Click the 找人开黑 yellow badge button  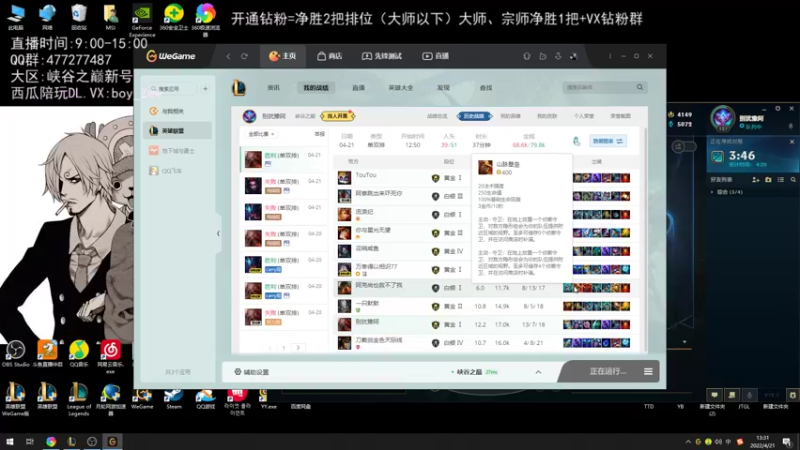337,116
